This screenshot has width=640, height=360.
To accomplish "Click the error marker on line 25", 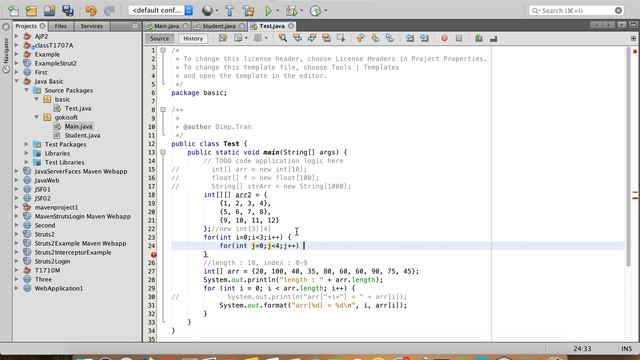I will coord(153,254).
